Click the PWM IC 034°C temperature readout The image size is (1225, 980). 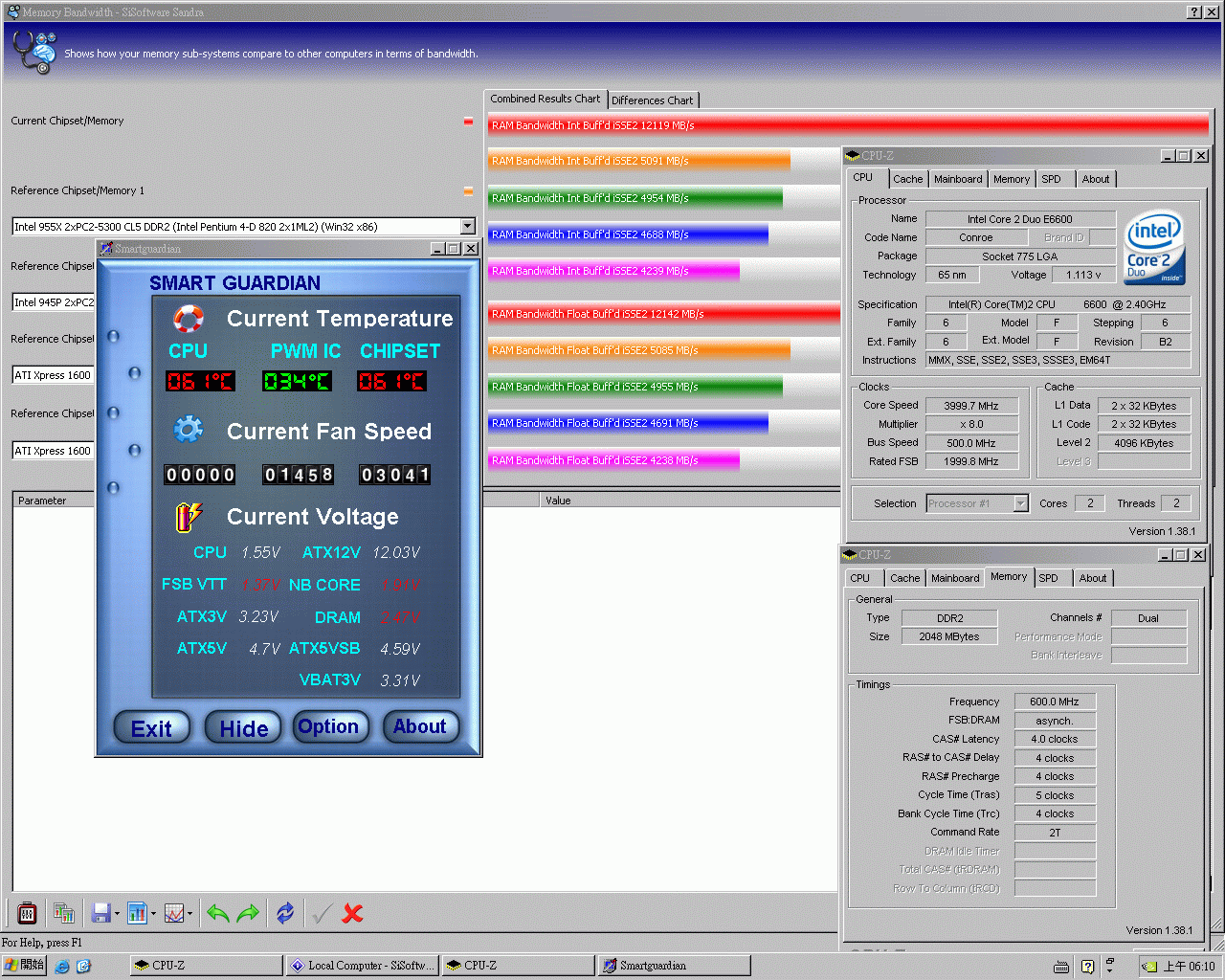(297, 381)
